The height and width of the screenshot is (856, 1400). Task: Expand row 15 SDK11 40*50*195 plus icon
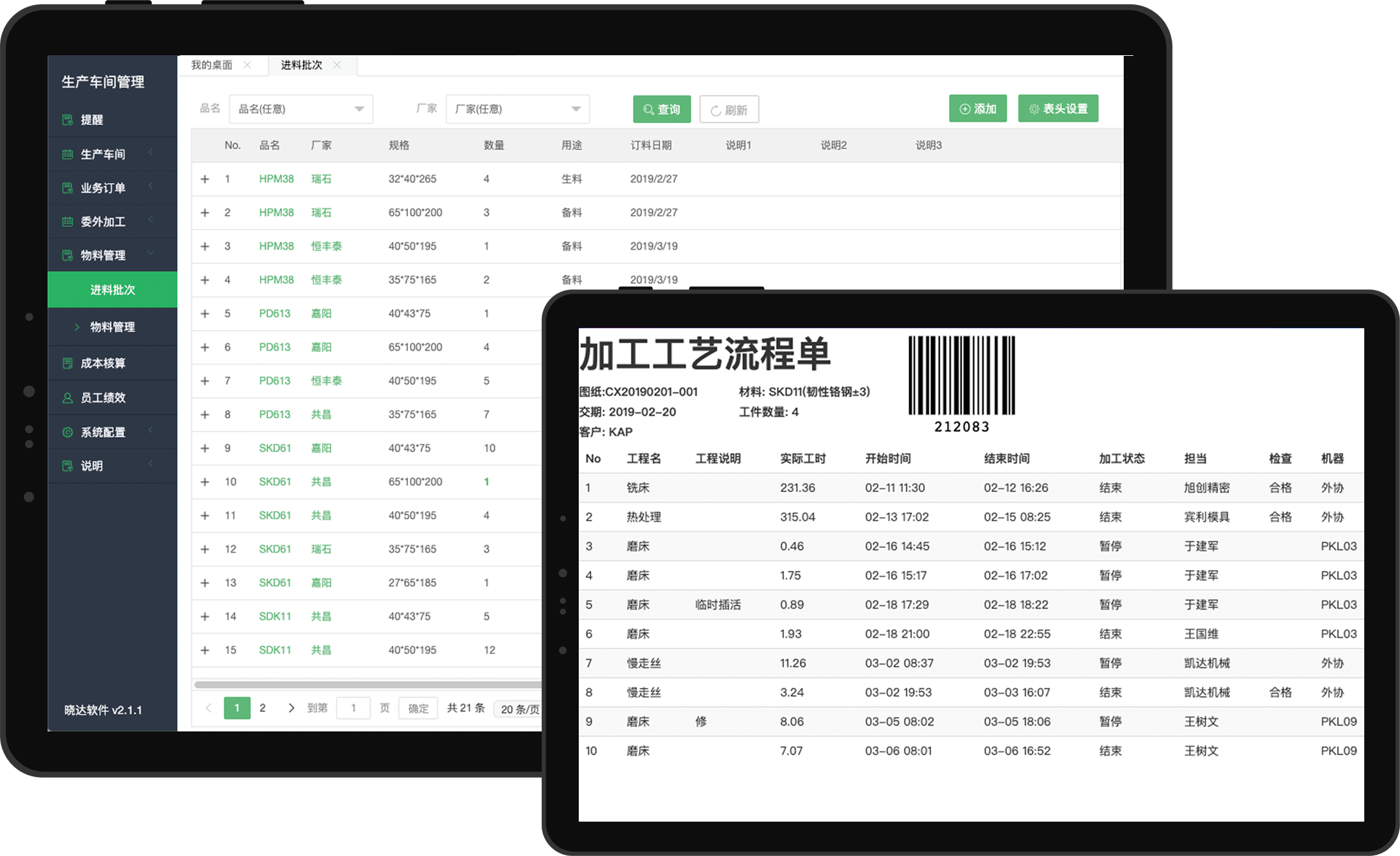[x=205, y=650]
